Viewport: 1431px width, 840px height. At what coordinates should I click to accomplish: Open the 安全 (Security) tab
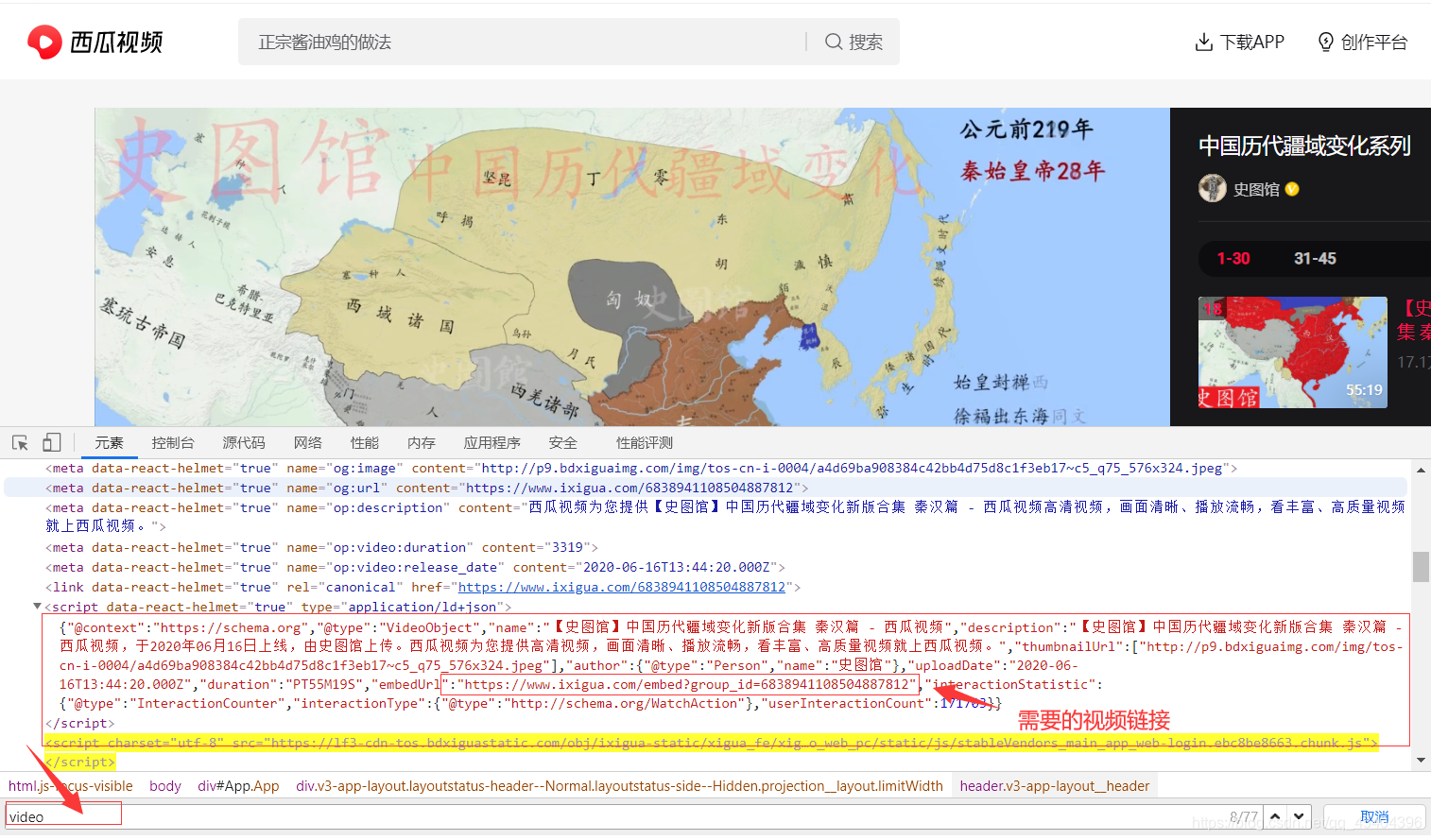562,442
